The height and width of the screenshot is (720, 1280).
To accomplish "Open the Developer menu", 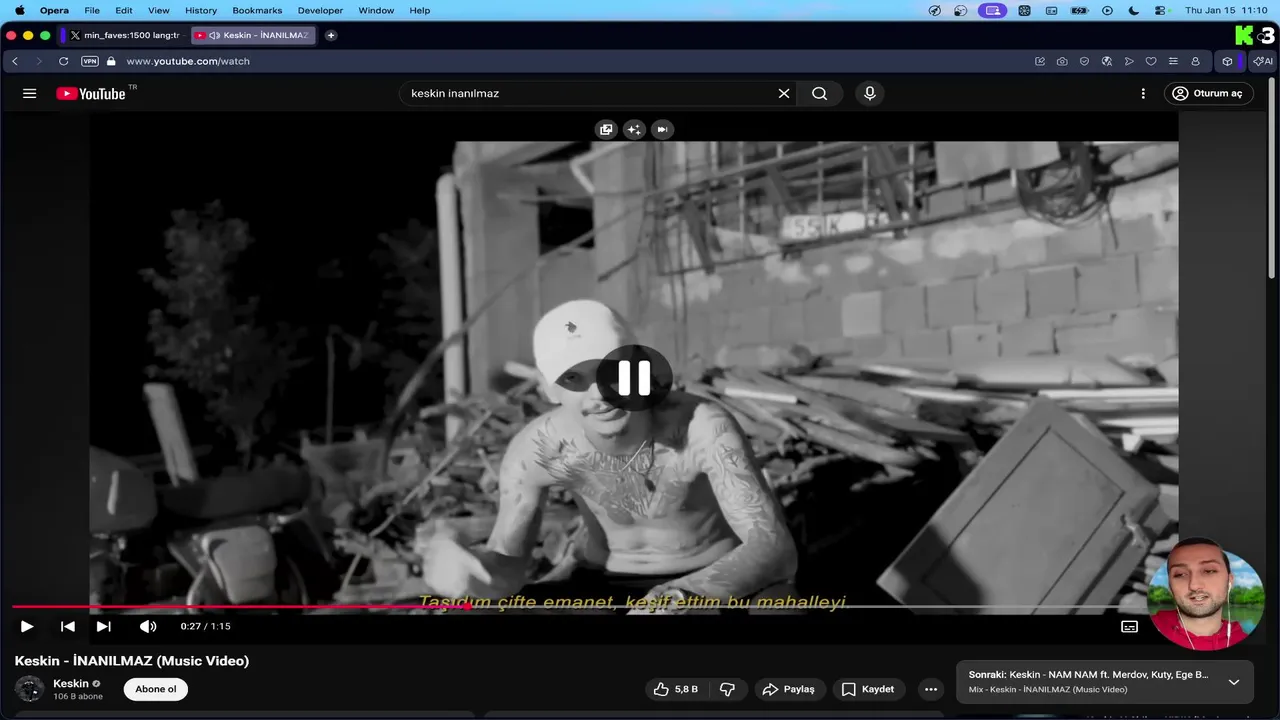I will pyautogui.click(x=320, y=10).
